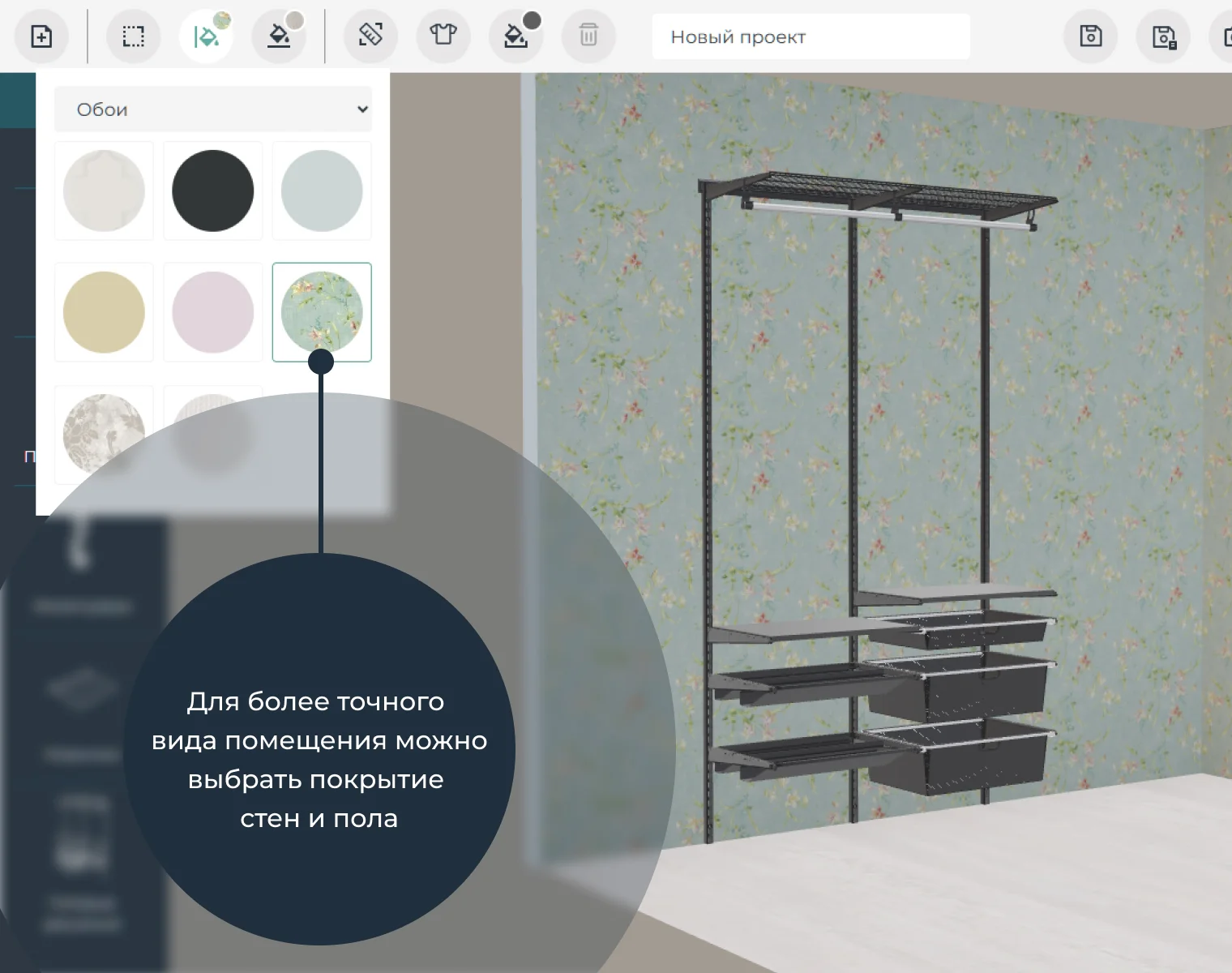Choose the black wallpaper swatch
The width and height of the screenshot is (1232, 973).
(213, 191)
